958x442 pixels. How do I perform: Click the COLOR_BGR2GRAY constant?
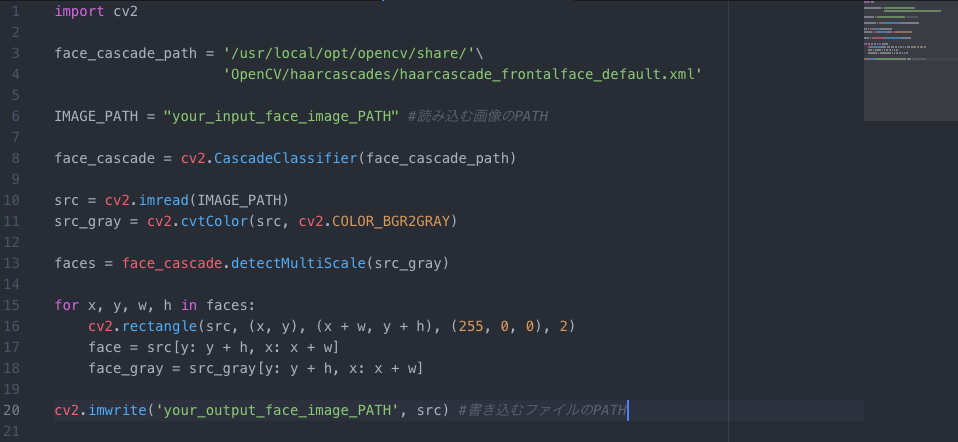(391, 221)
